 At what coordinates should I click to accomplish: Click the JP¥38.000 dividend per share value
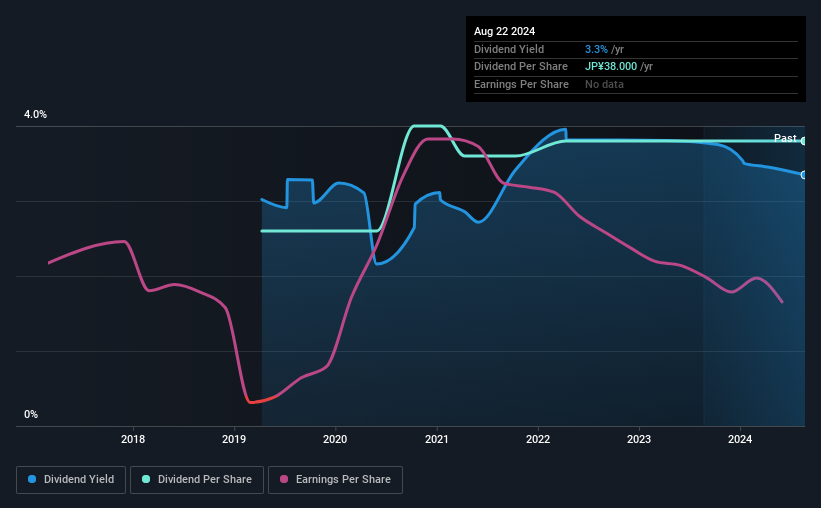point(611,67)
